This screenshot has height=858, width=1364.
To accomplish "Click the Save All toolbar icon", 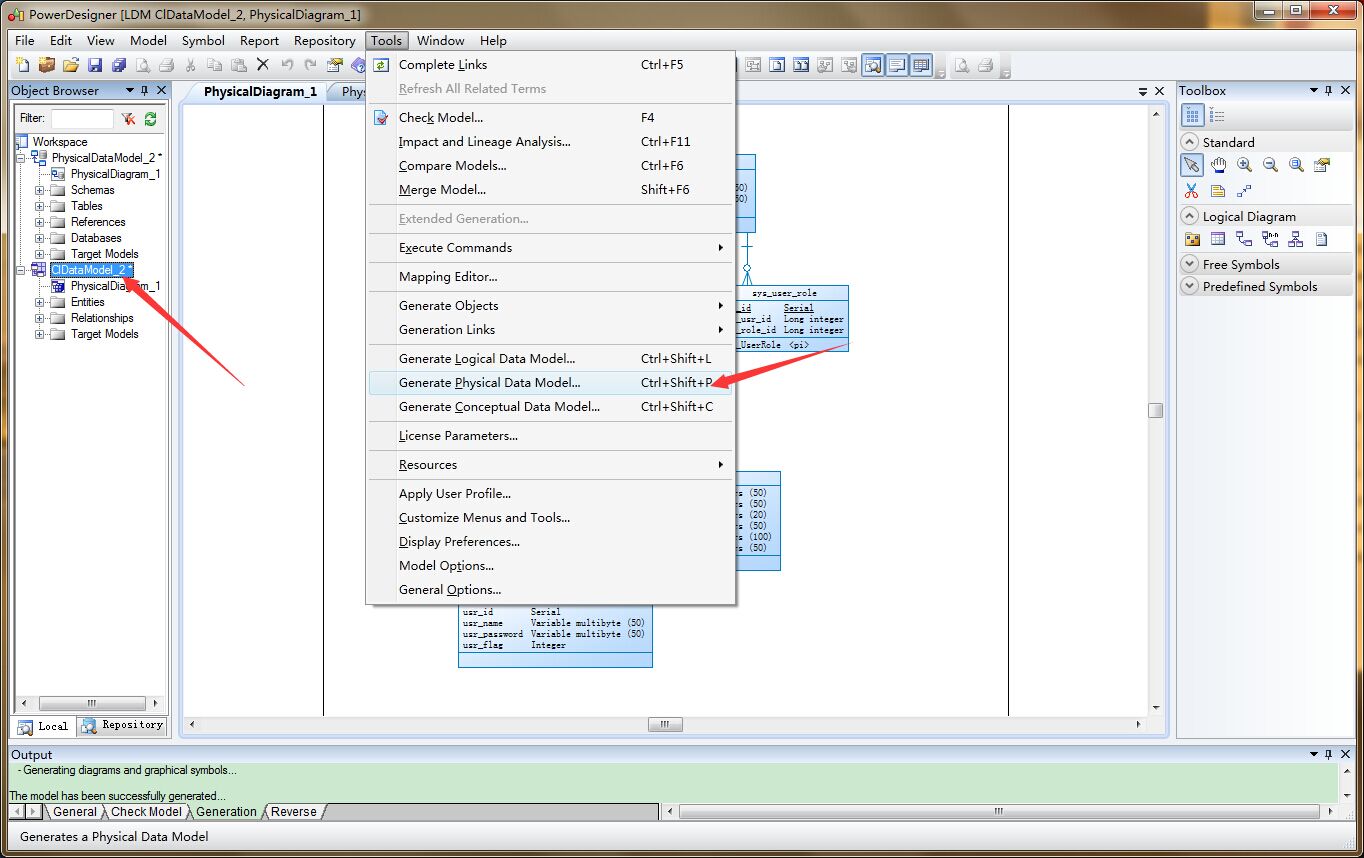I will (x=119, y=65).
